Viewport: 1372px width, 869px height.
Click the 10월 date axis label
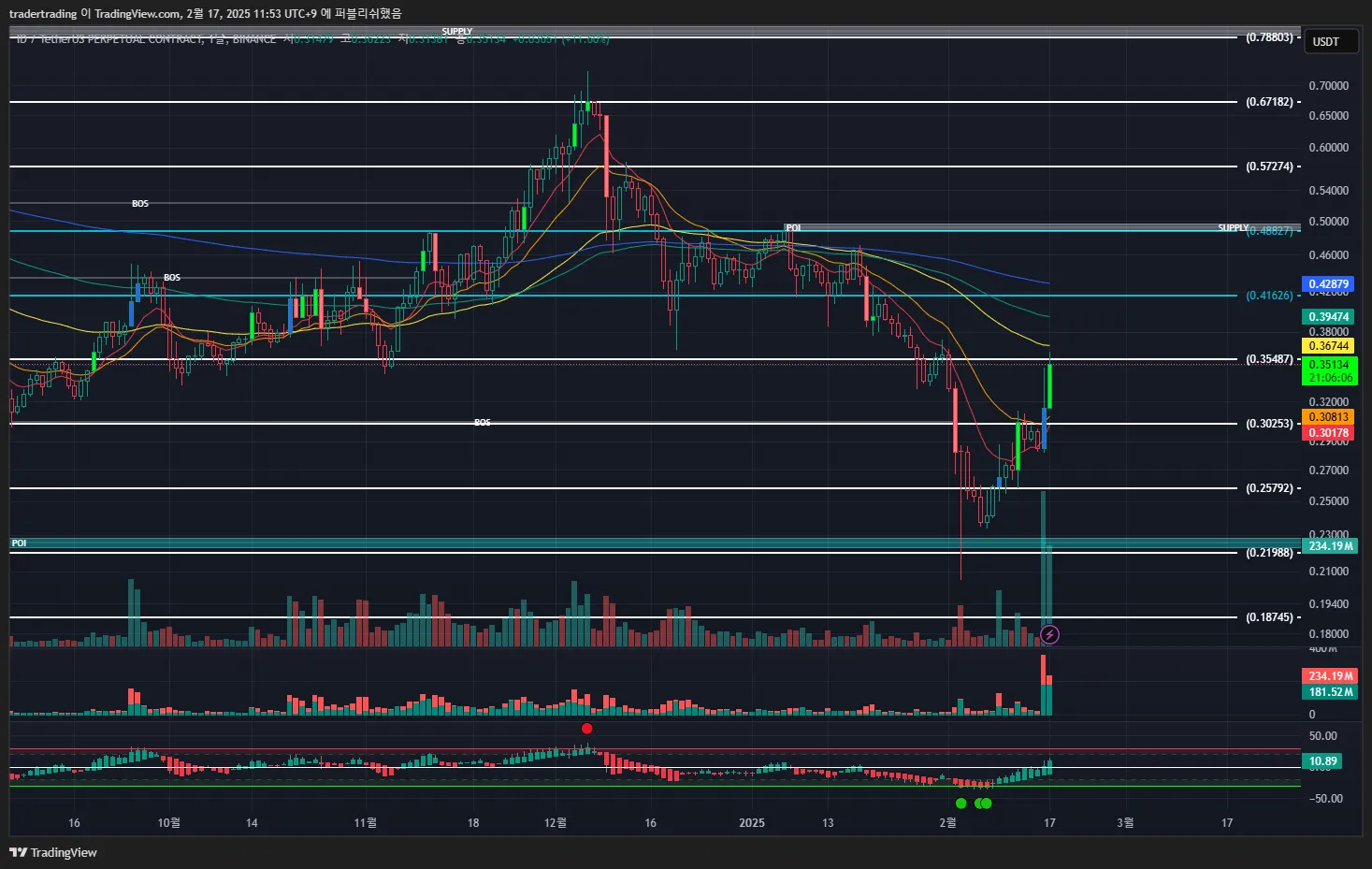[x=168, y=823]
